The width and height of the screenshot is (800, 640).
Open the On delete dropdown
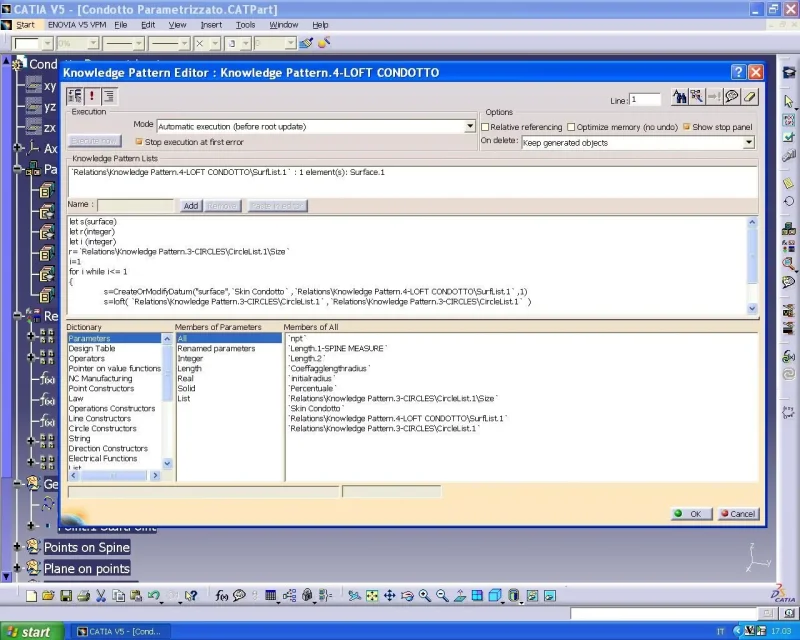[x=748, y=142]
